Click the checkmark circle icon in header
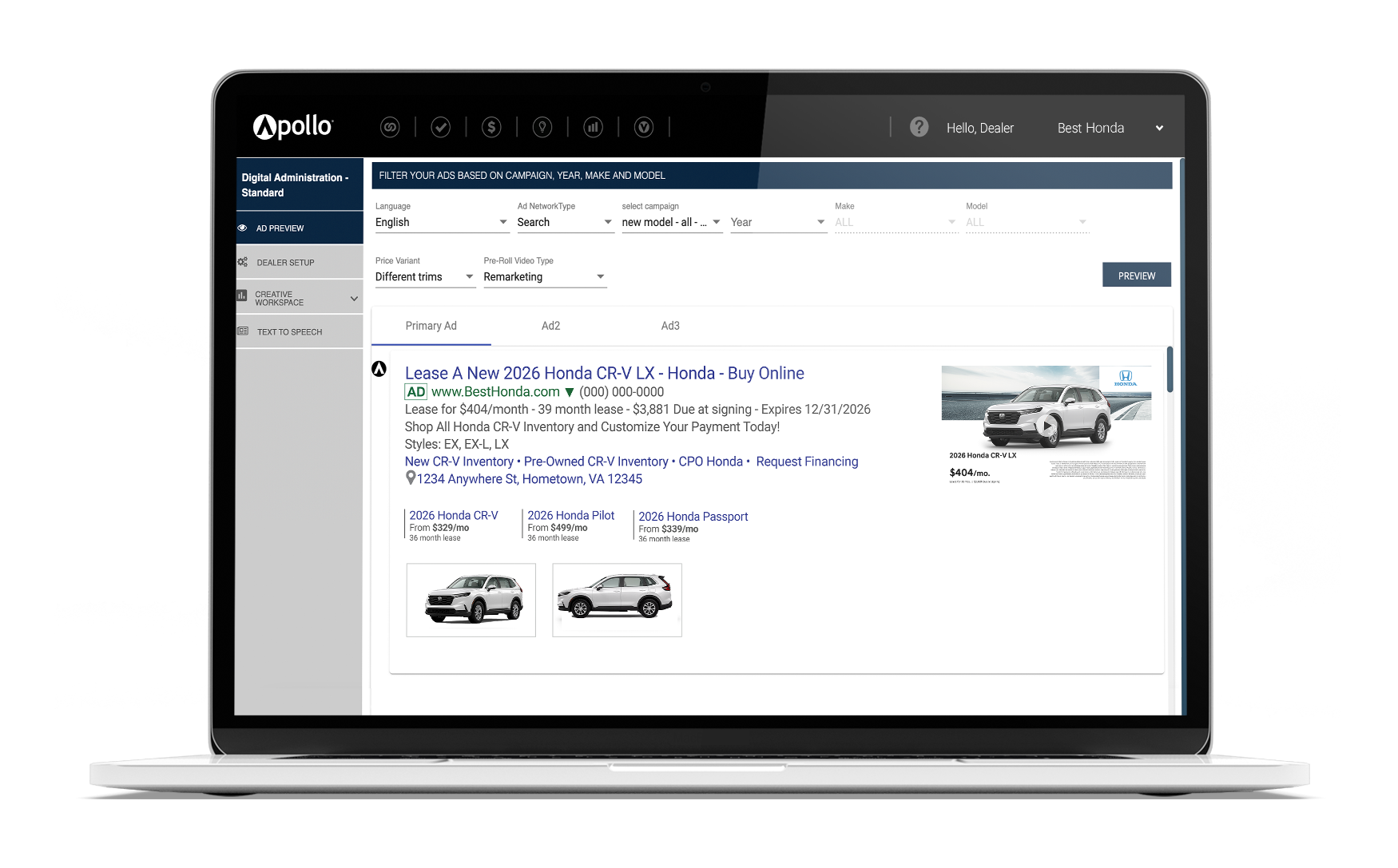Image resolution: width=1398 pixels, height=868 pixels. pyautogui.click(x=440, y=127)
